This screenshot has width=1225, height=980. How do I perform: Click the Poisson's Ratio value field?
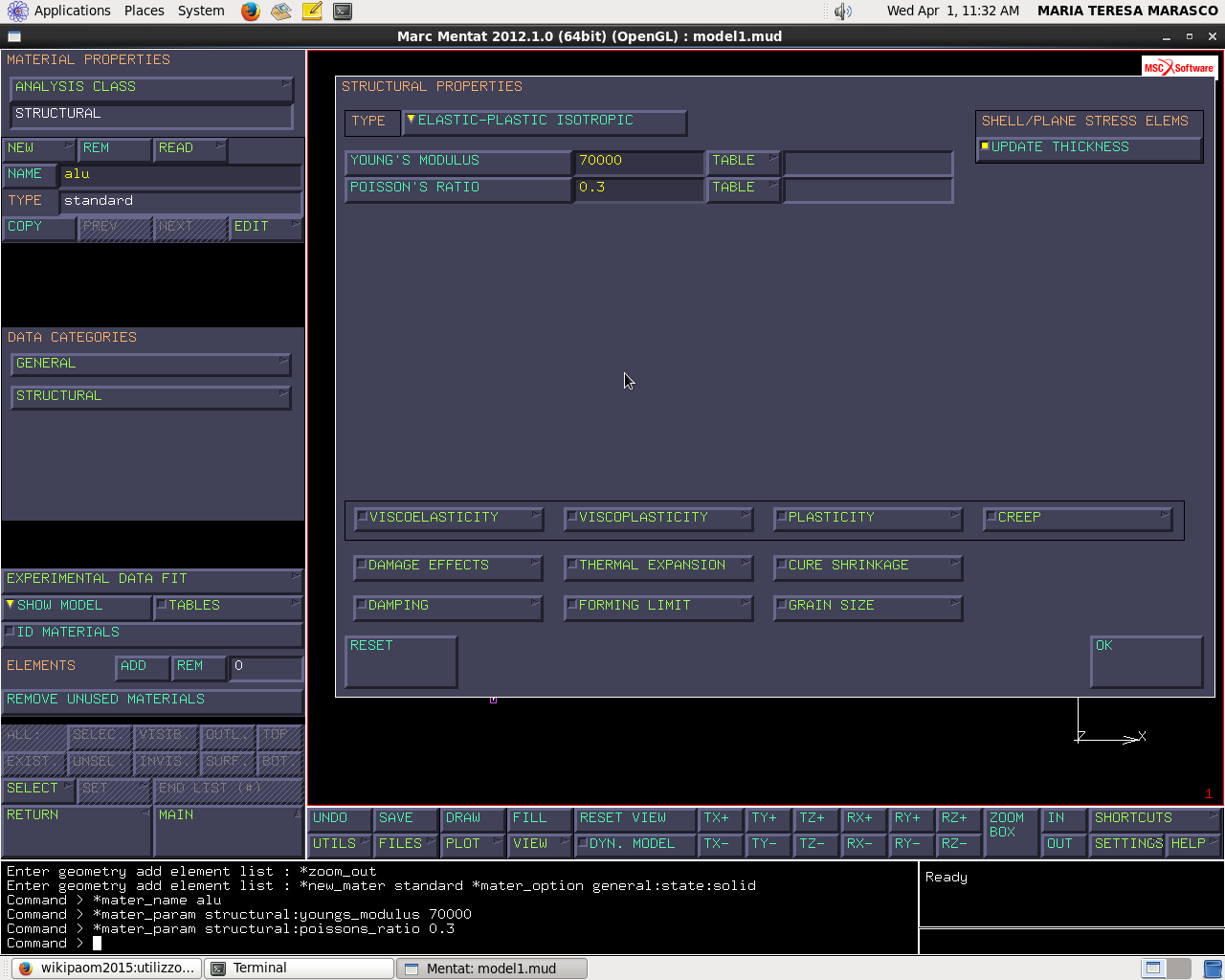(638, 189)
